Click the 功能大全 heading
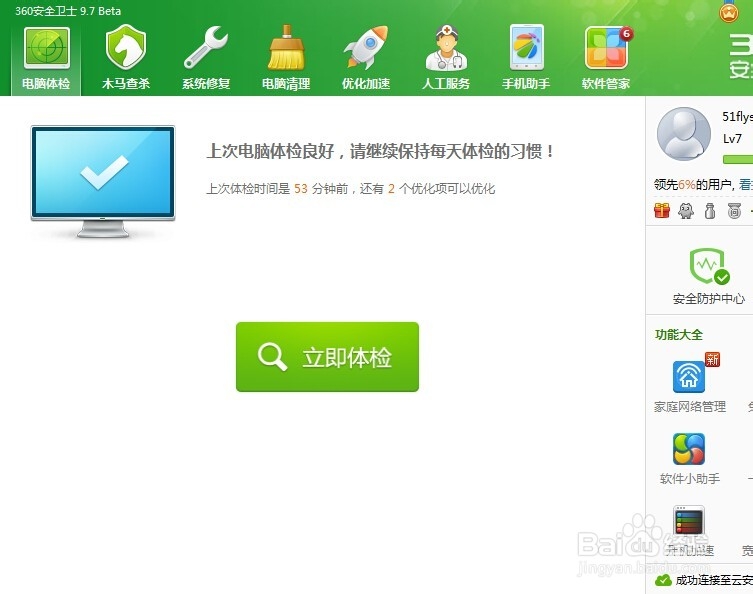The width and height of the screenshot is (753, 594). [x=679, y=334]
